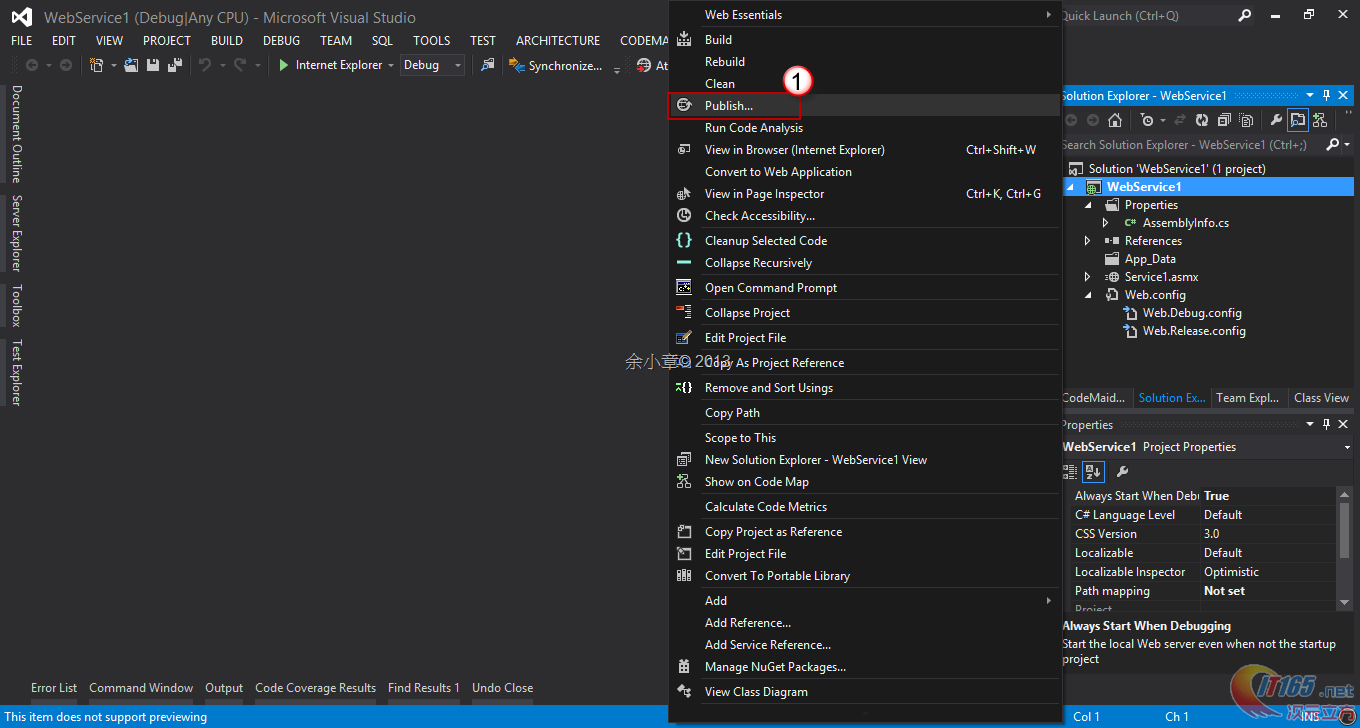Toggle Preview Selected Items in Solution Explorer
The image size is (1360, 728).
tap(1298, 120)
